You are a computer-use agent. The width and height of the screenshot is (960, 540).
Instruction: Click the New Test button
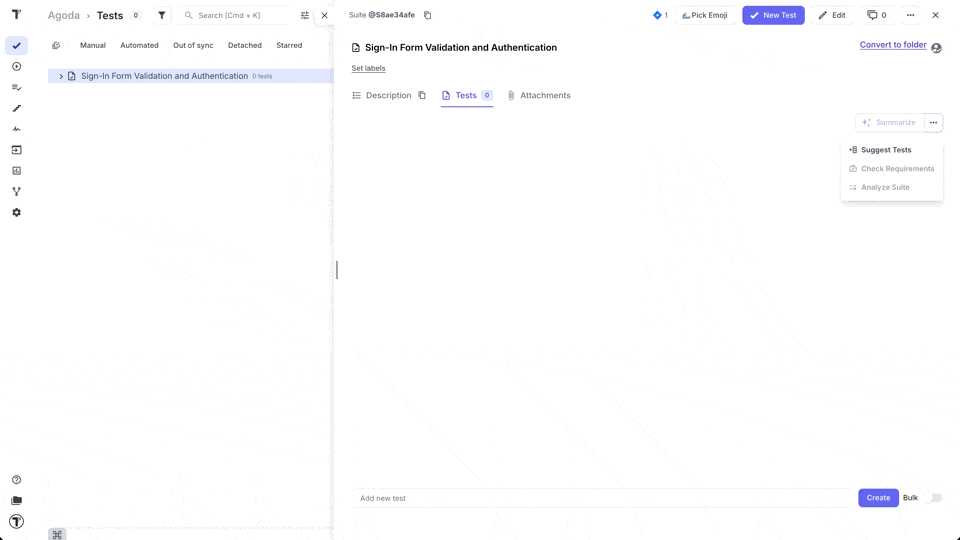773,15
